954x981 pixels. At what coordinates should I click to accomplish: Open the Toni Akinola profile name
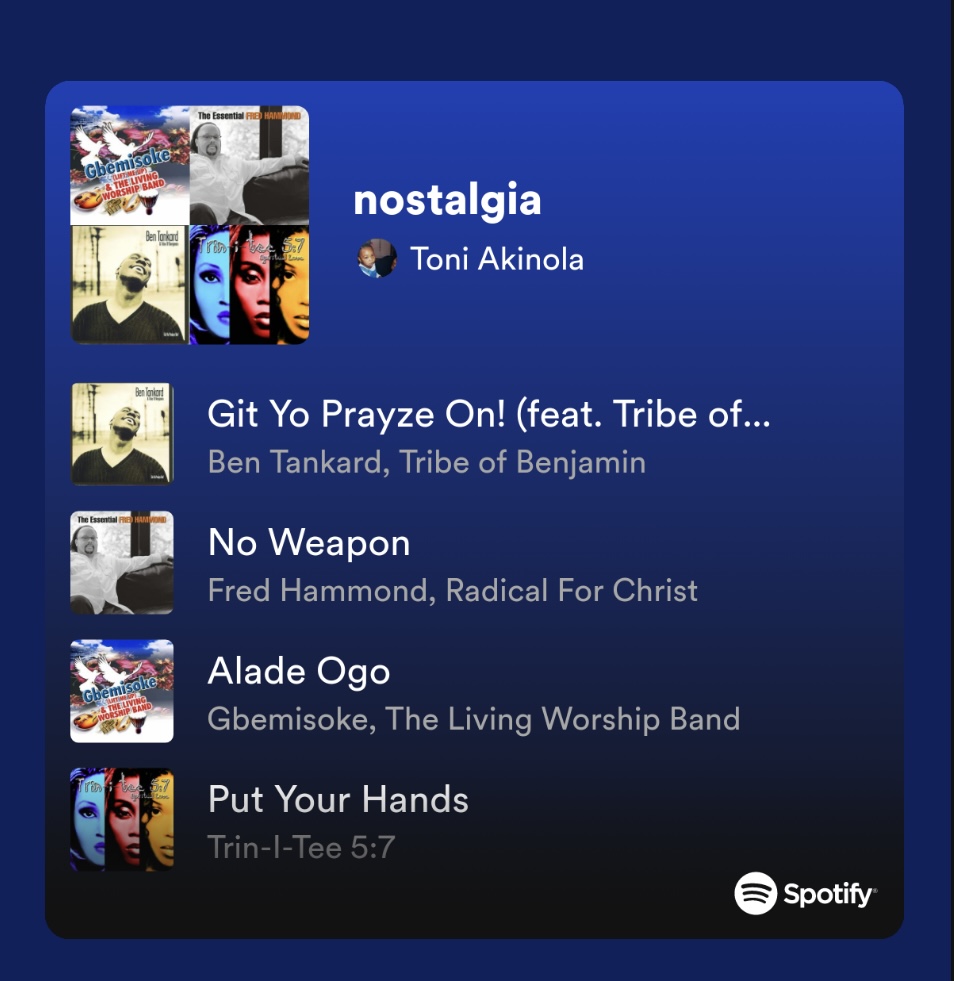pos(497,259)
